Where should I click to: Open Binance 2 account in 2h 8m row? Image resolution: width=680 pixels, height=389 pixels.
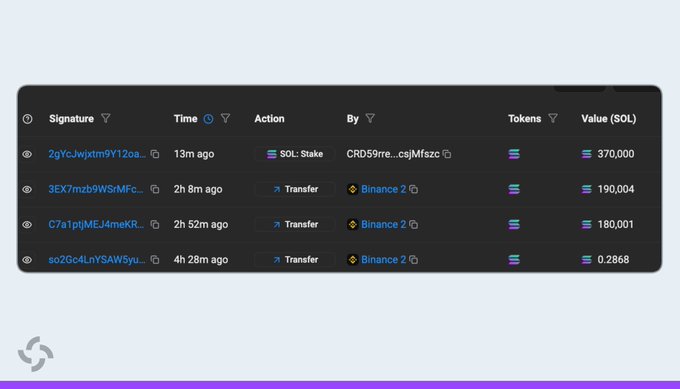point(383,189)
